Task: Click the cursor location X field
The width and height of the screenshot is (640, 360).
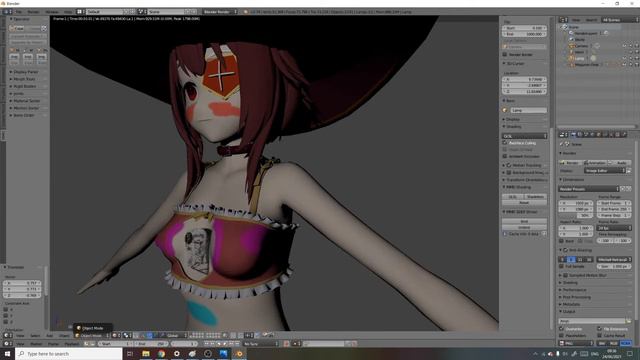Action: [524, 79]
